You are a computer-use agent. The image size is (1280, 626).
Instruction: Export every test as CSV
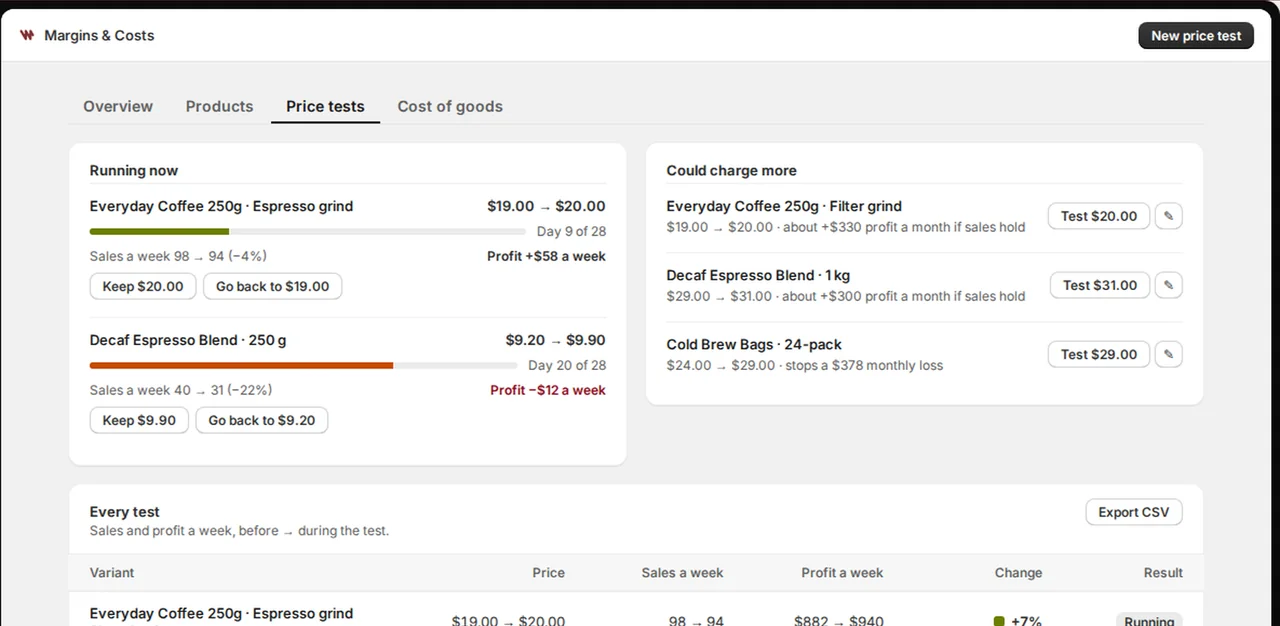tap(1134, 512)
